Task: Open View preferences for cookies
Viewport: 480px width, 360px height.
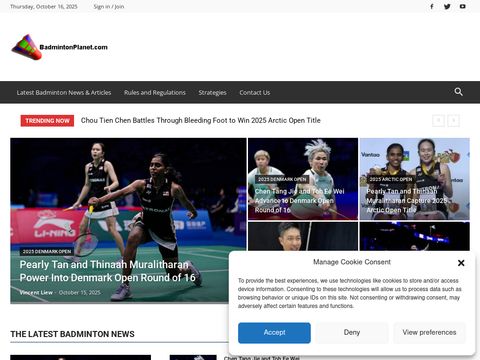Action: pyautogui.click(x=429, y=333)
